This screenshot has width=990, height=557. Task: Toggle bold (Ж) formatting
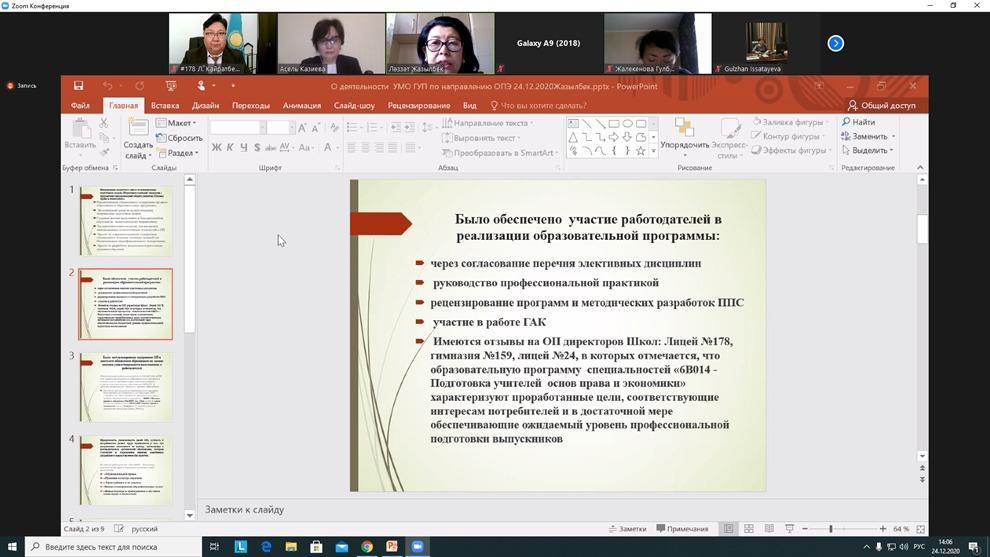(x=216, y=148)
